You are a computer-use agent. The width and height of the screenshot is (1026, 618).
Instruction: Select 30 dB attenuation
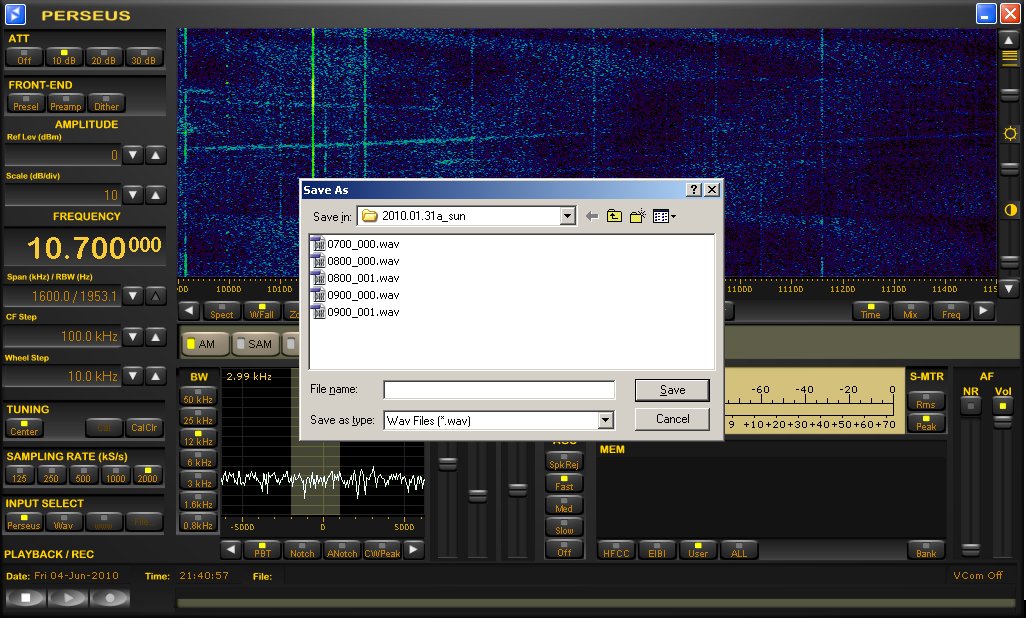coord(143,58)
